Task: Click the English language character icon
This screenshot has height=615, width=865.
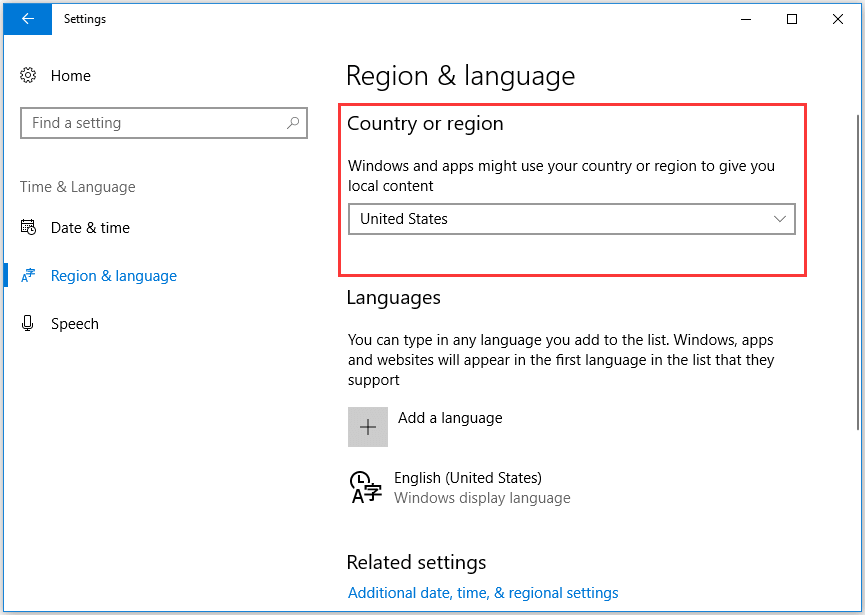Action: [x=365, y=486]
